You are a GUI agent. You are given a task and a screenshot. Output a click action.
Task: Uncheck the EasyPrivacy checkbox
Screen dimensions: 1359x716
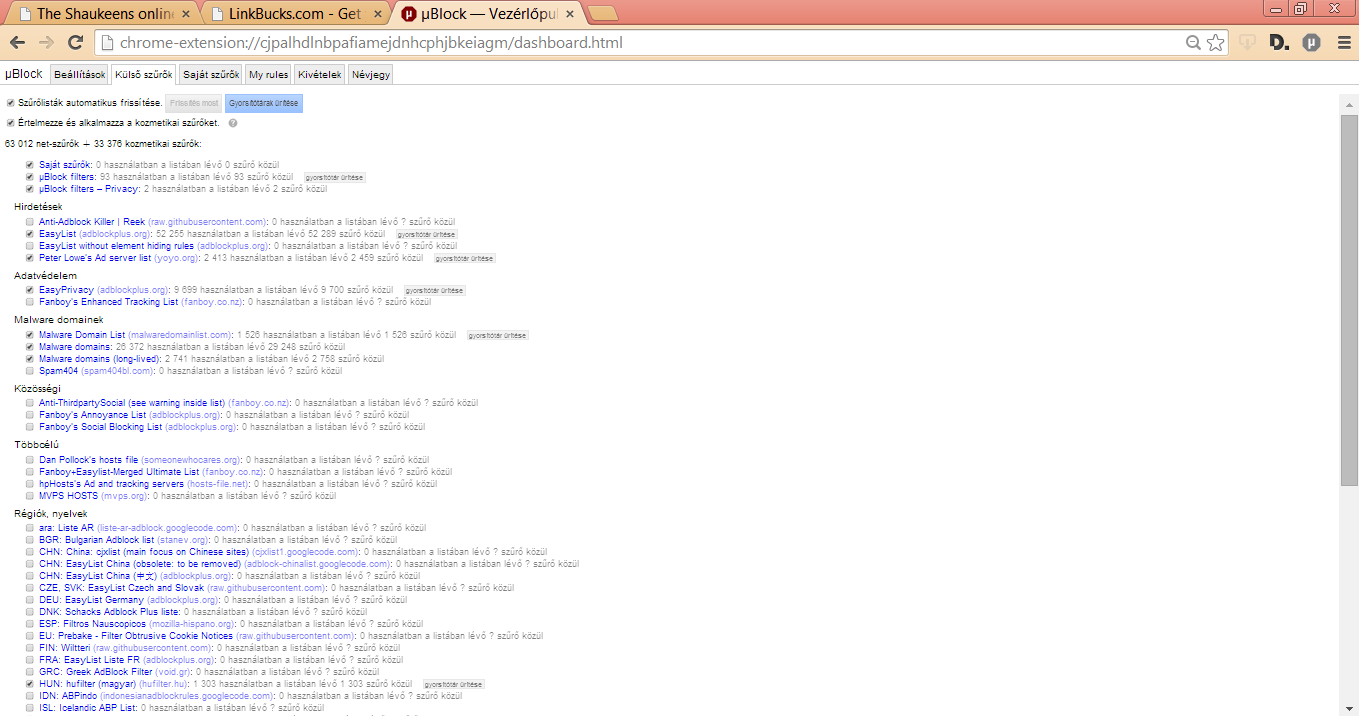[x=30, y=290]
